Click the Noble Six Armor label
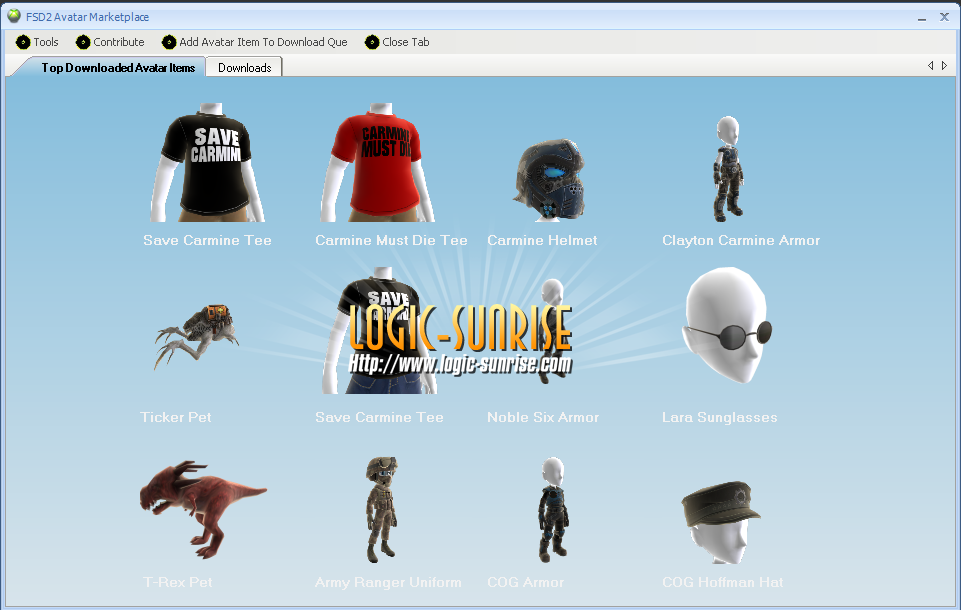The image size is (961, 610). tap(542, 417)
